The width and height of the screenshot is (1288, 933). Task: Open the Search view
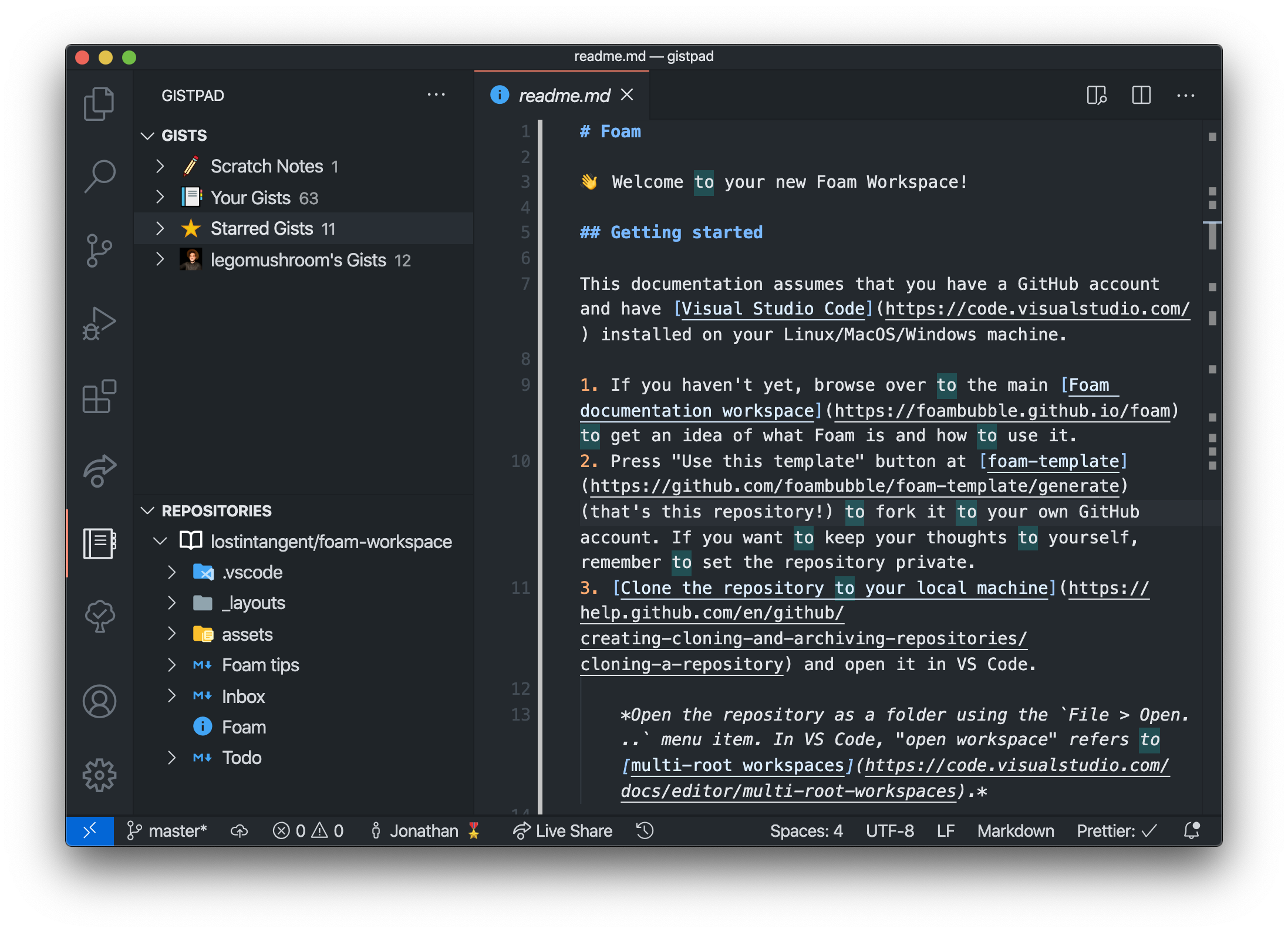pyautogui.click(x=99, y=176)
